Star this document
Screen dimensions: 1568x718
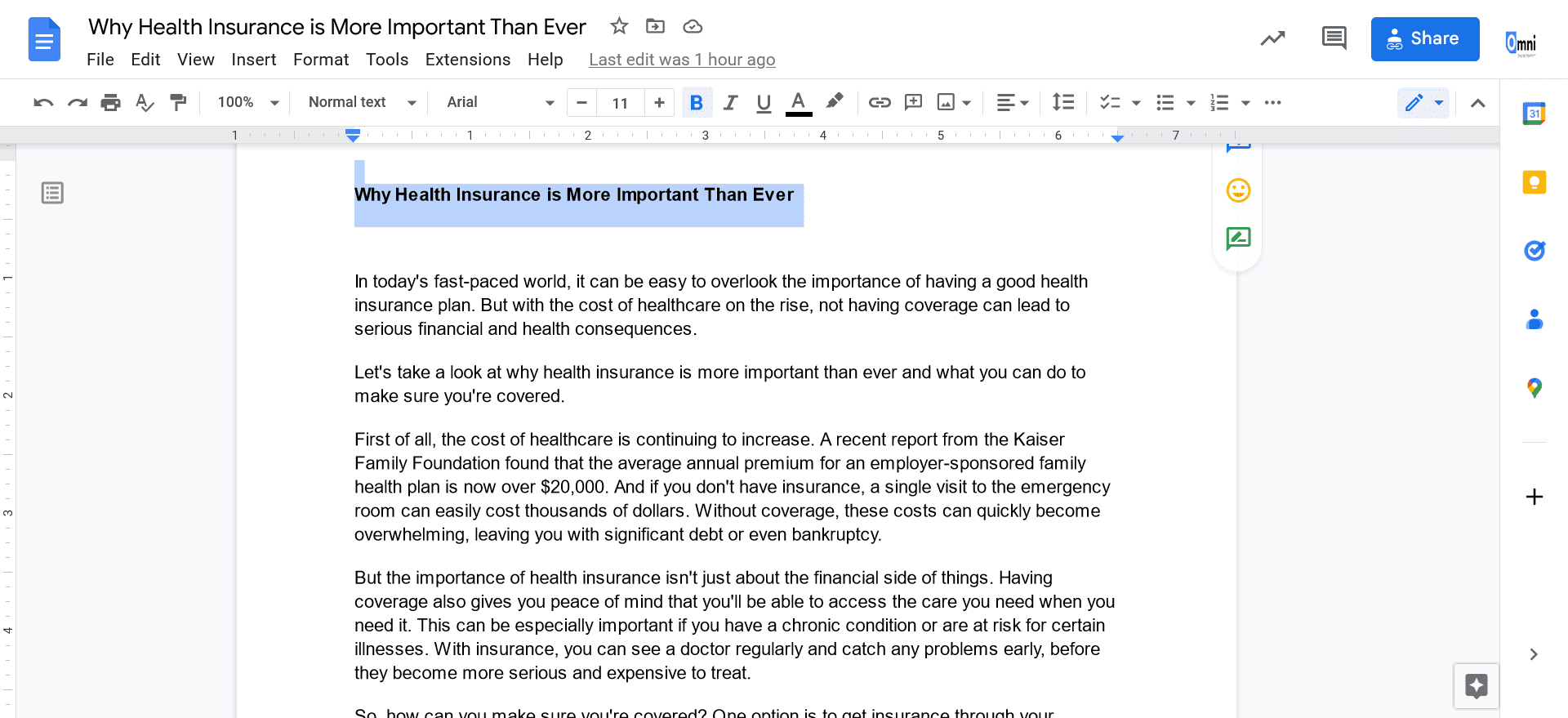(x=619, y=26)
